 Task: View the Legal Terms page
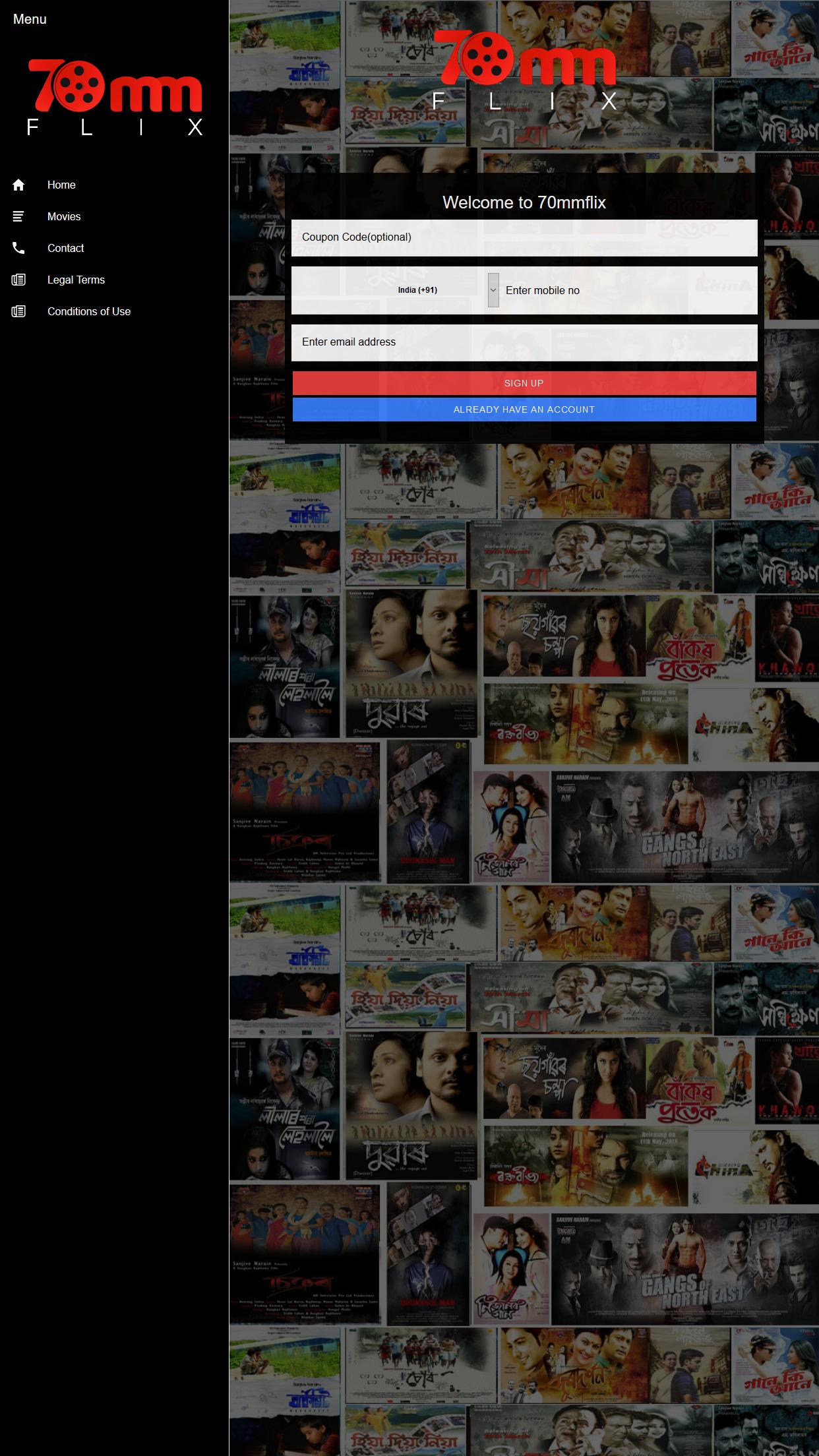(x=76, y=280)
